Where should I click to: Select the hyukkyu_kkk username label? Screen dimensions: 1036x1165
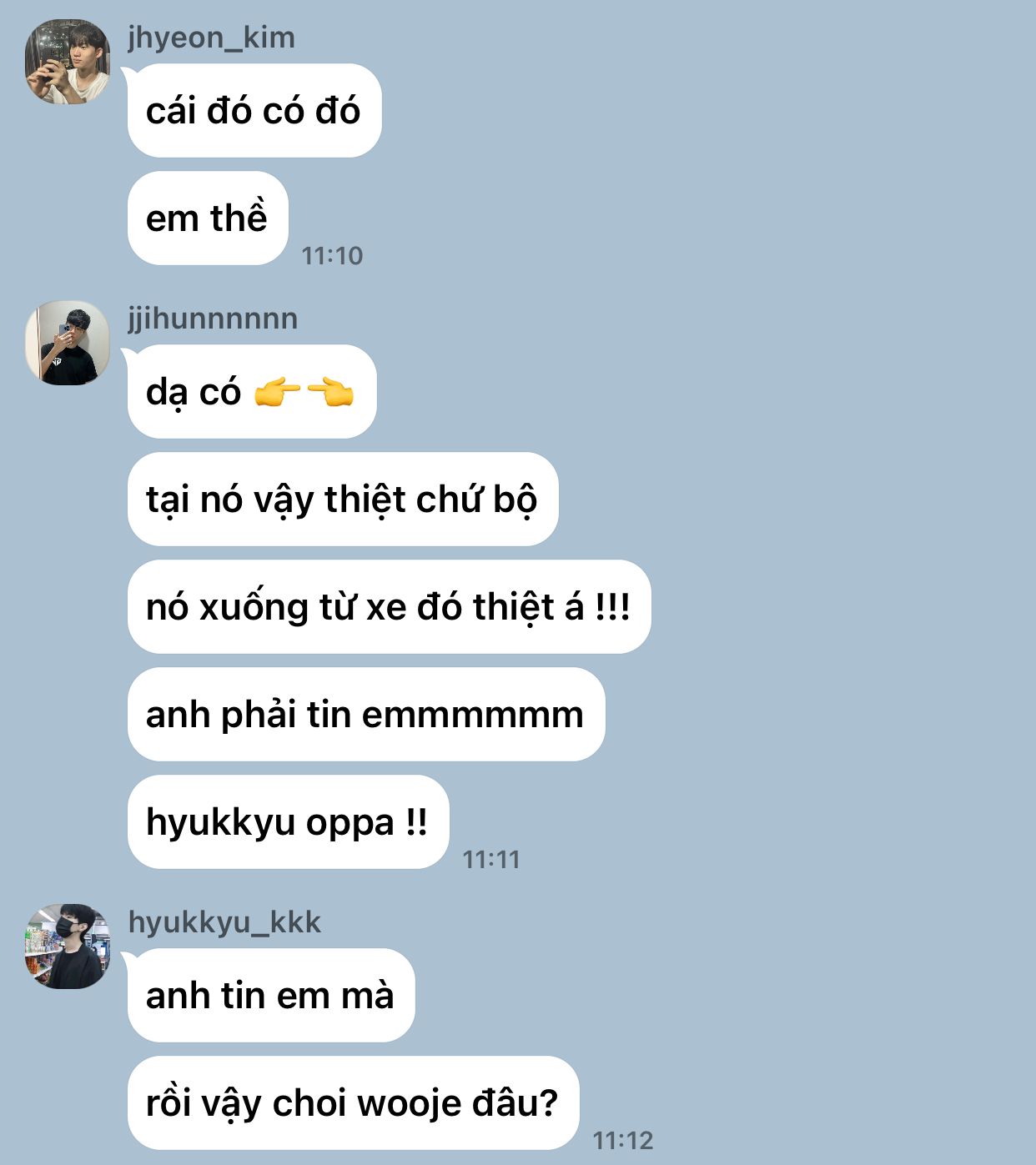point(224,922)
